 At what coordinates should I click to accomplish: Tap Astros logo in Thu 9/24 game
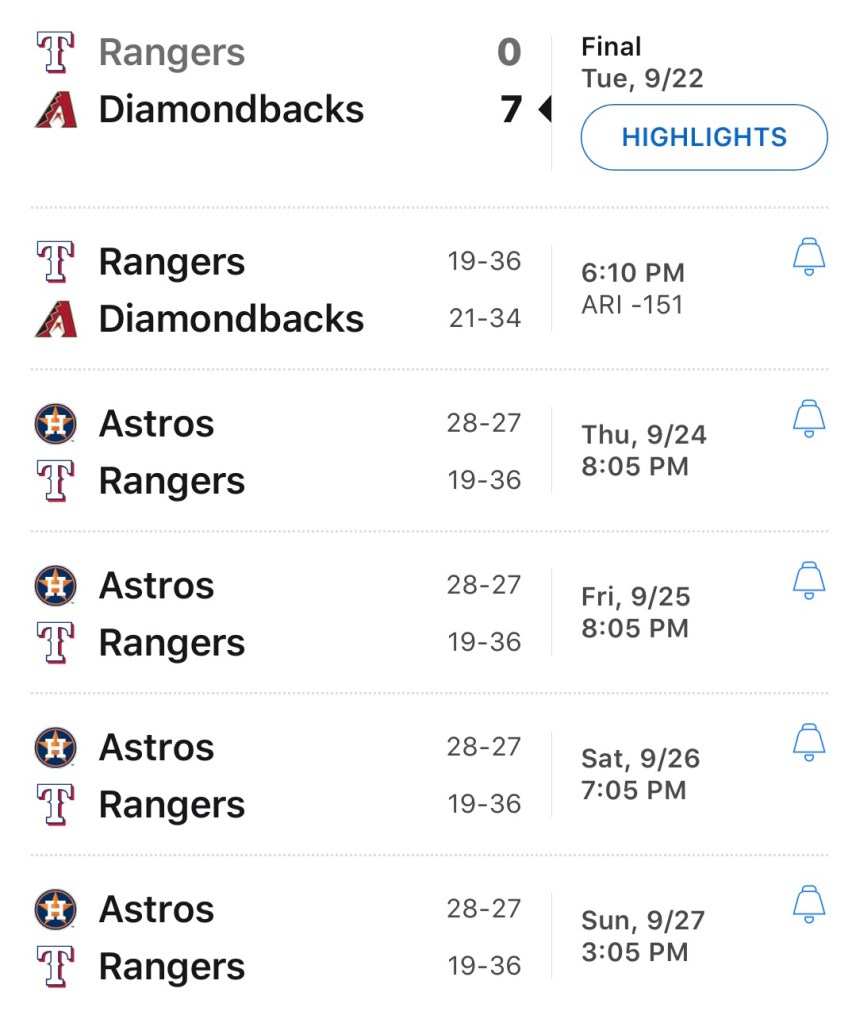(55, 424)
